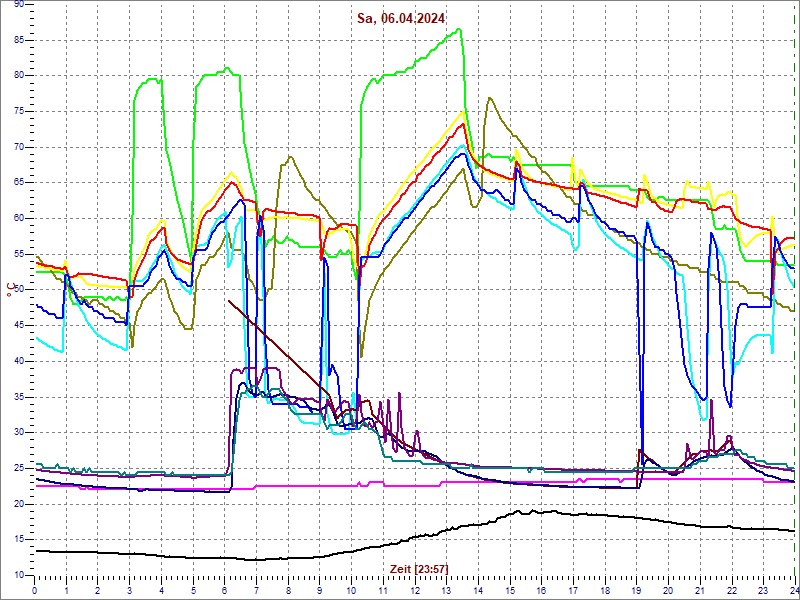Click the hour 0 label on the time axis
The height and width of the screenshot is (600, 800).
coord(34,590)
